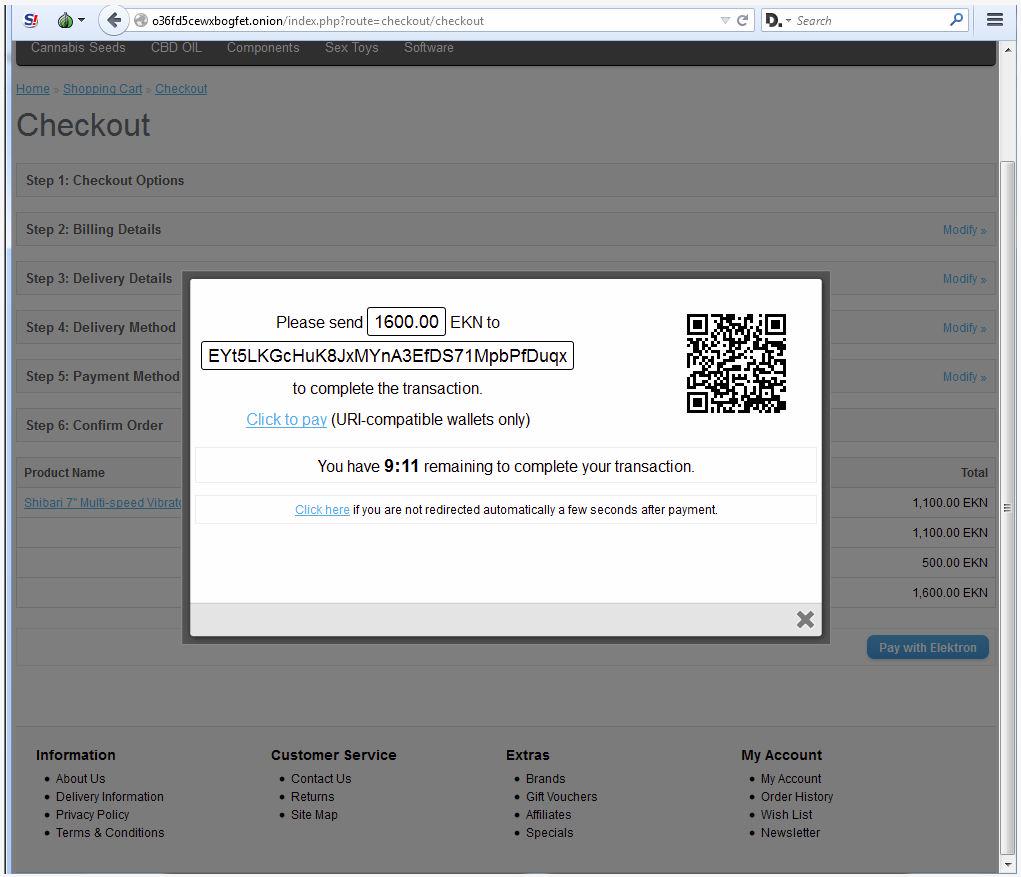Open Contact Us footer link
Viewport: 1021px width, 877px height.
point(321,779)
